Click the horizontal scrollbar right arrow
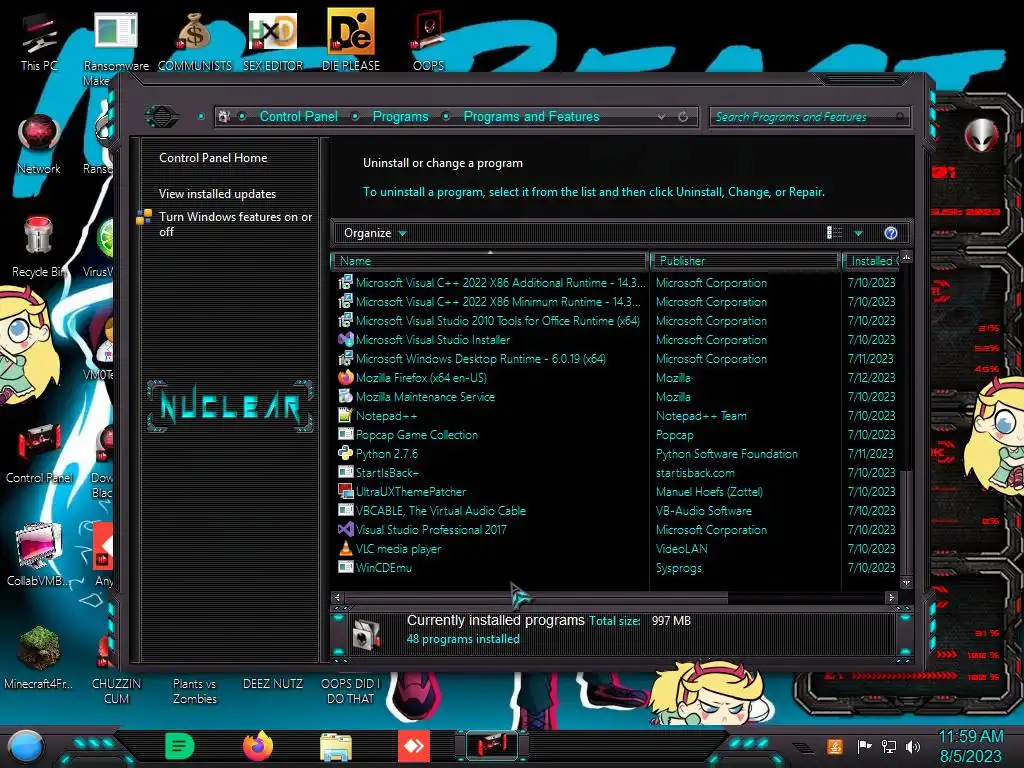The image size is (1024, 768). tap(891, 598)
